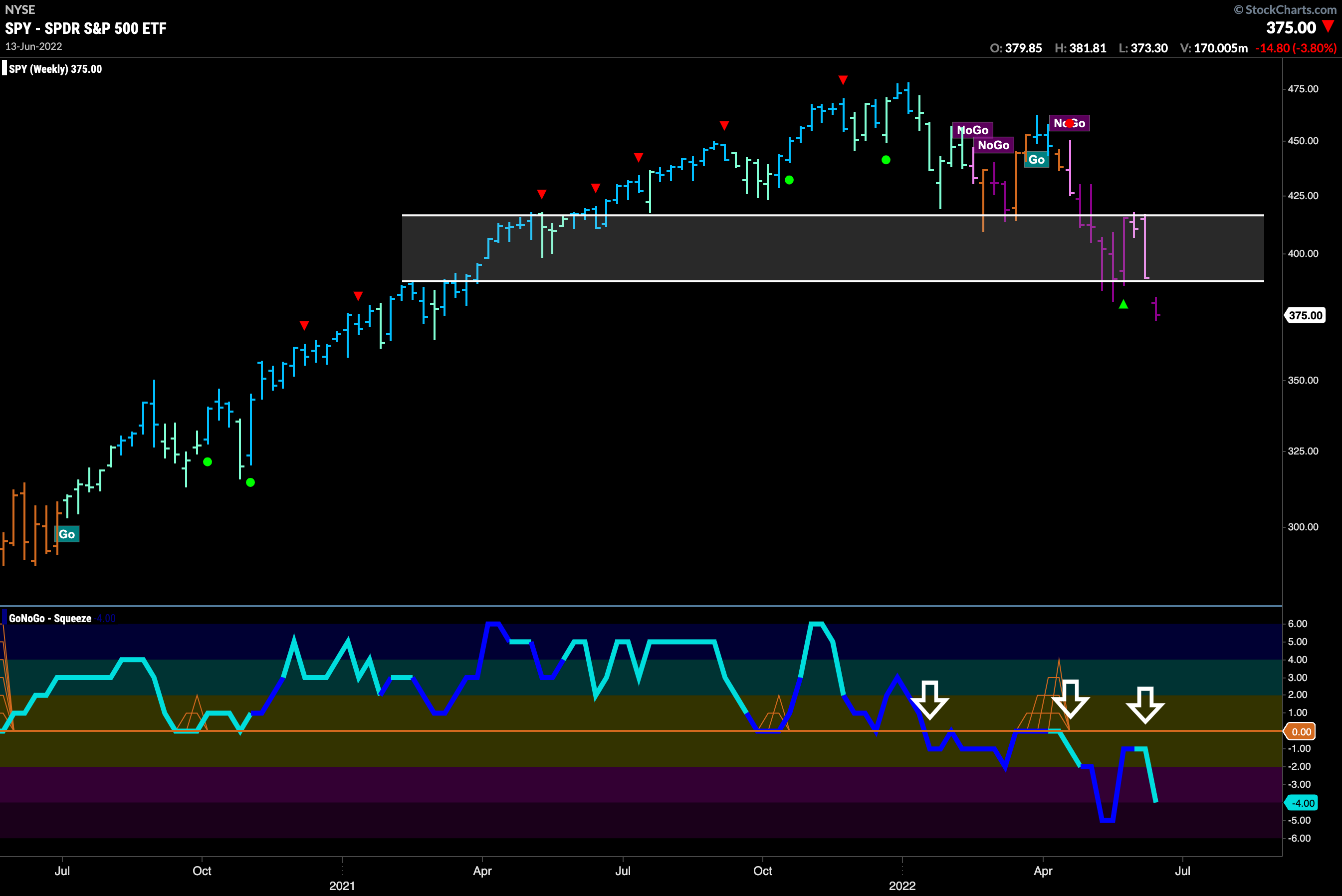1342x896 pixels.
Task: Click the 325.00 price axis label
Action: pyautogui.click(x=1303, y=451)
